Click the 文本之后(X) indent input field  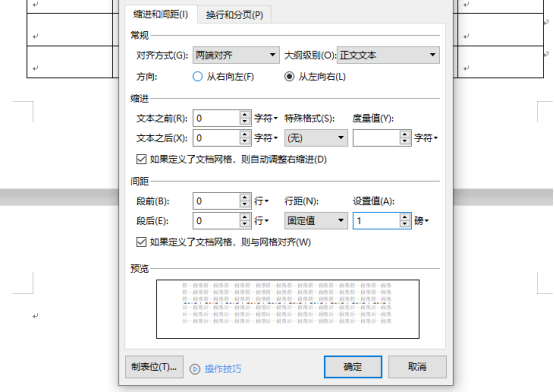[x=217, y=138]
